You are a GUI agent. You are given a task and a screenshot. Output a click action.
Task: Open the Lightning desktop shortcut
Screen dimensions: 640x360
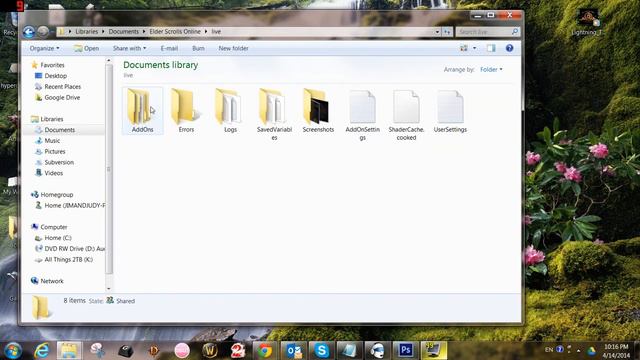coord(588,22)
